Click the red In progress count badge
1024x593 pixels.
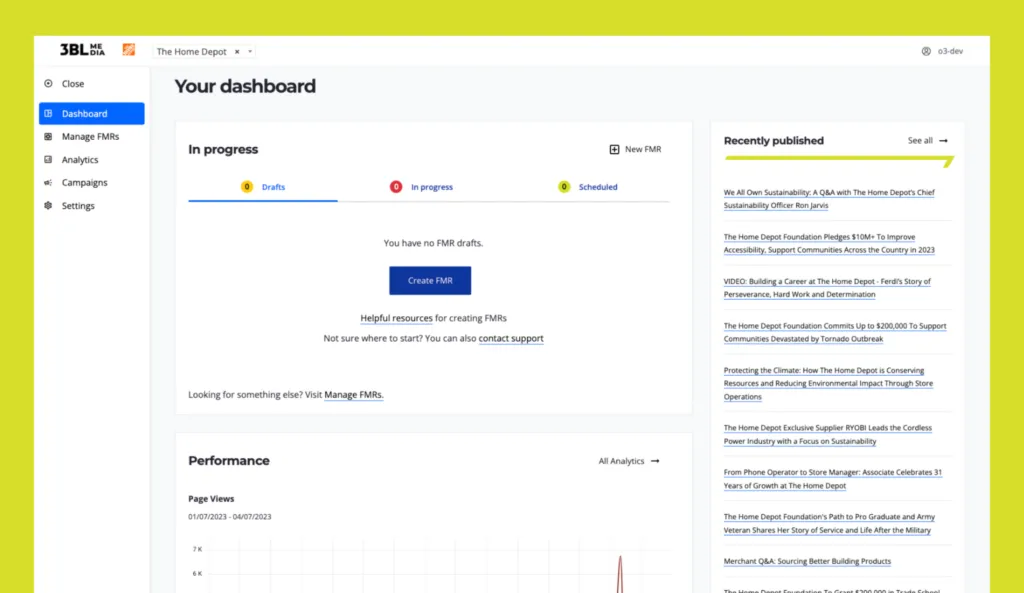[x=396, y=187]
